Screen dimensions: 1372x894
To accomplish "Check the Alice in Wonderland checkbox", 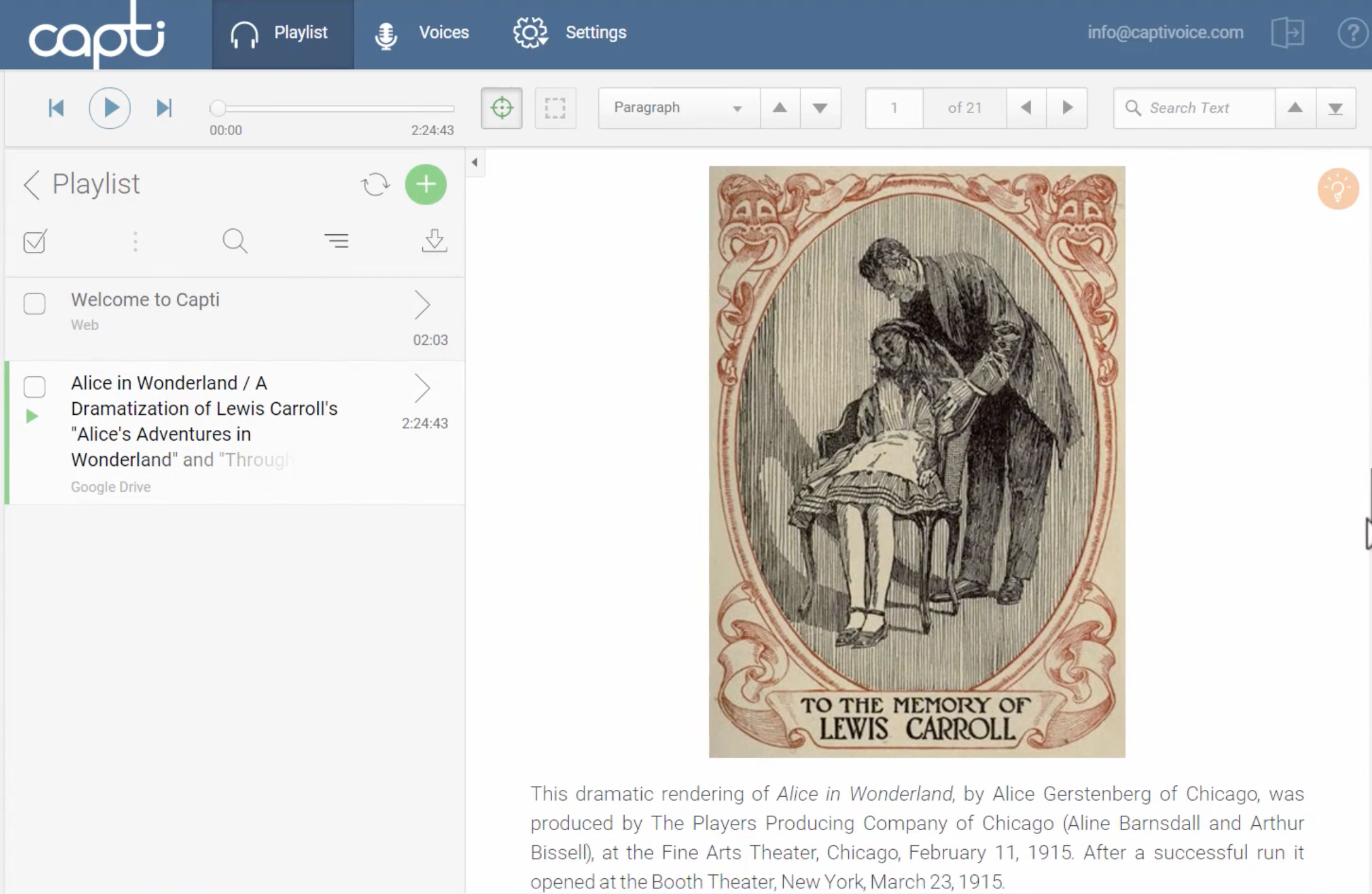I will coord(35,386).
